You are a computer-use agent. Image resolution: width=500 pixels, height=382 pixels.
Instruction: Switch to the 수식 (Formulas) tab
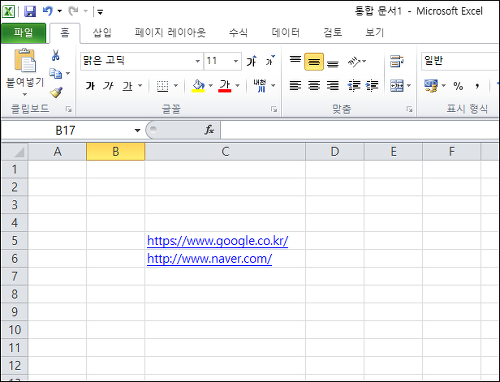point(238,32)
